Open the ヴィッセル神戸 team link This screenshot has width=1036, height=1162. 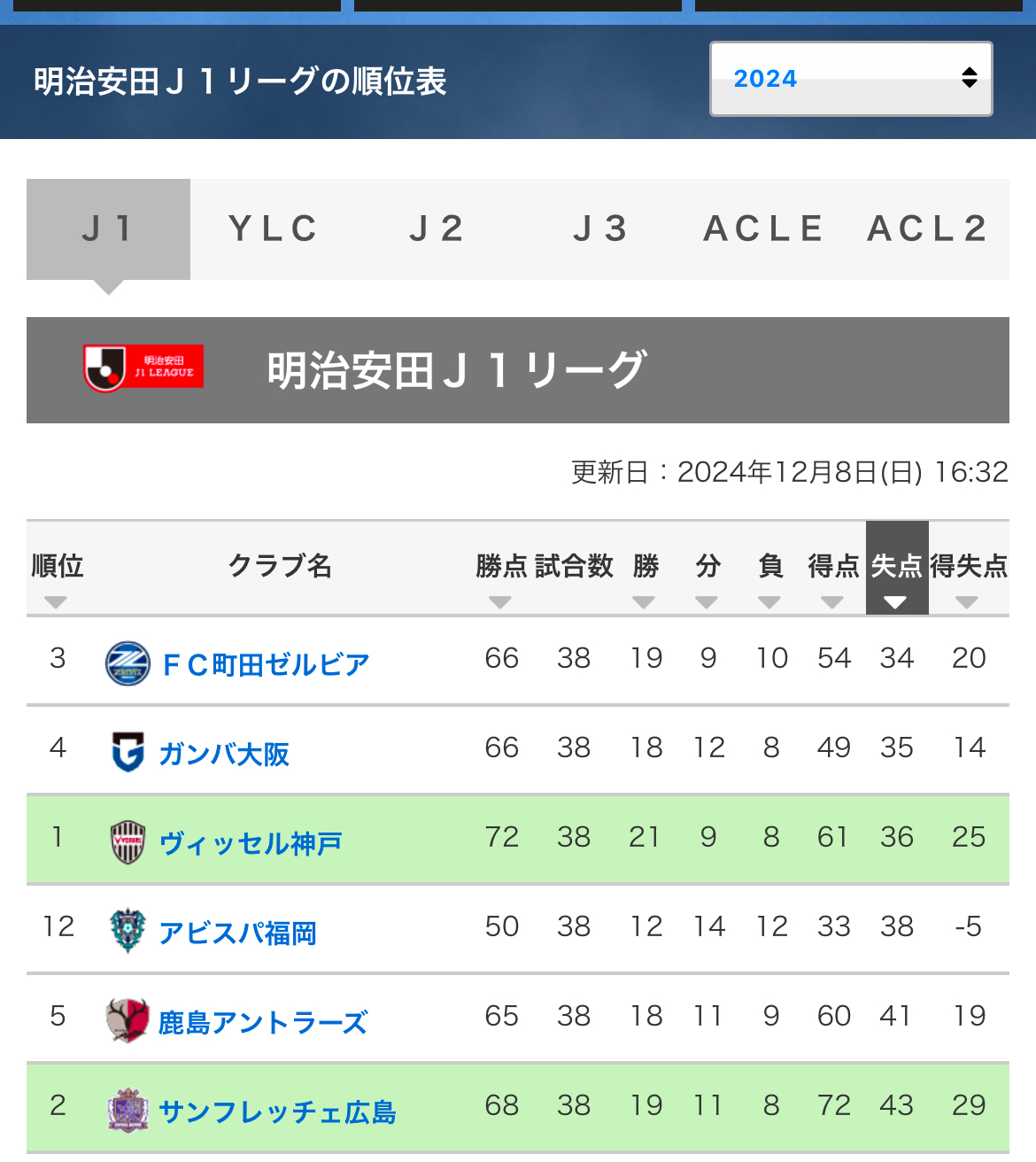coord(251,843)
